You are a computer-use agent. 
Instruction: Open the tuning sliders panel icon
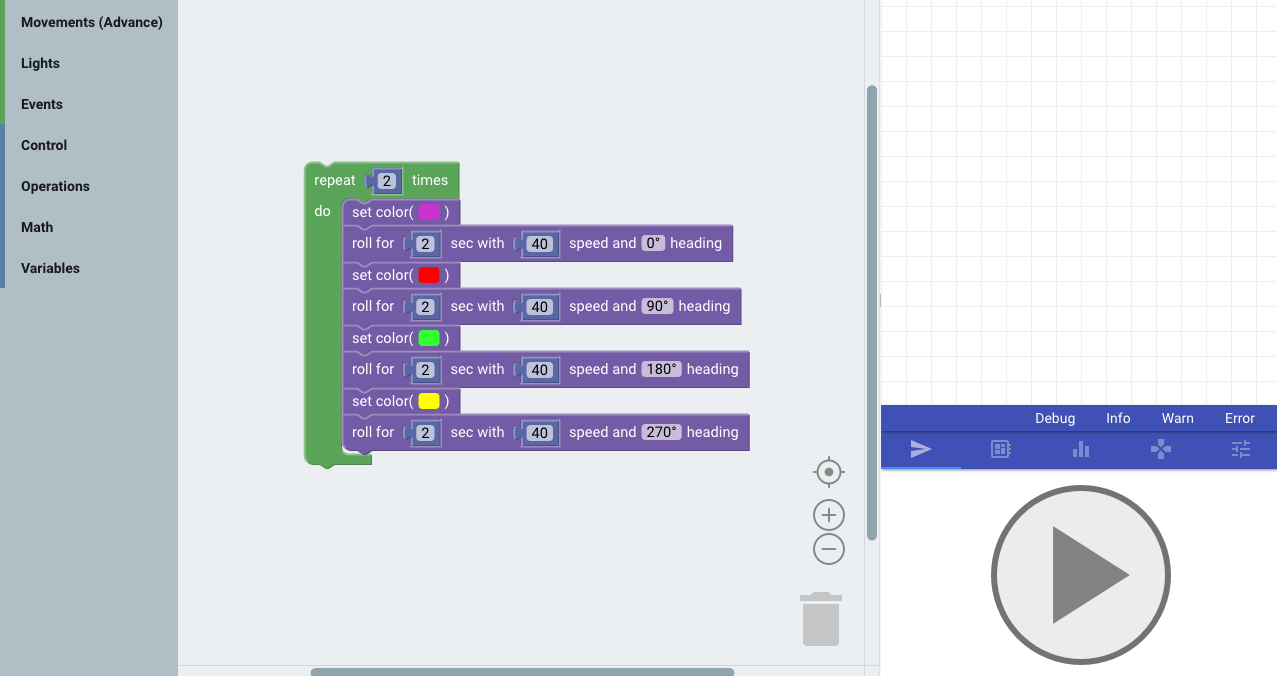[1240, 450]
